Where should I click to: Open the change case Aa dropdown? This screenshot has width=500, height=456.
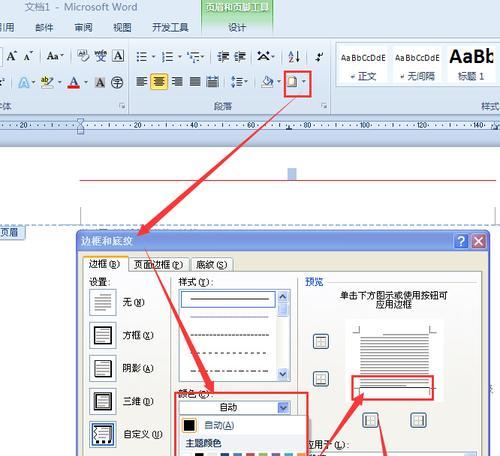tap(55, 56)
